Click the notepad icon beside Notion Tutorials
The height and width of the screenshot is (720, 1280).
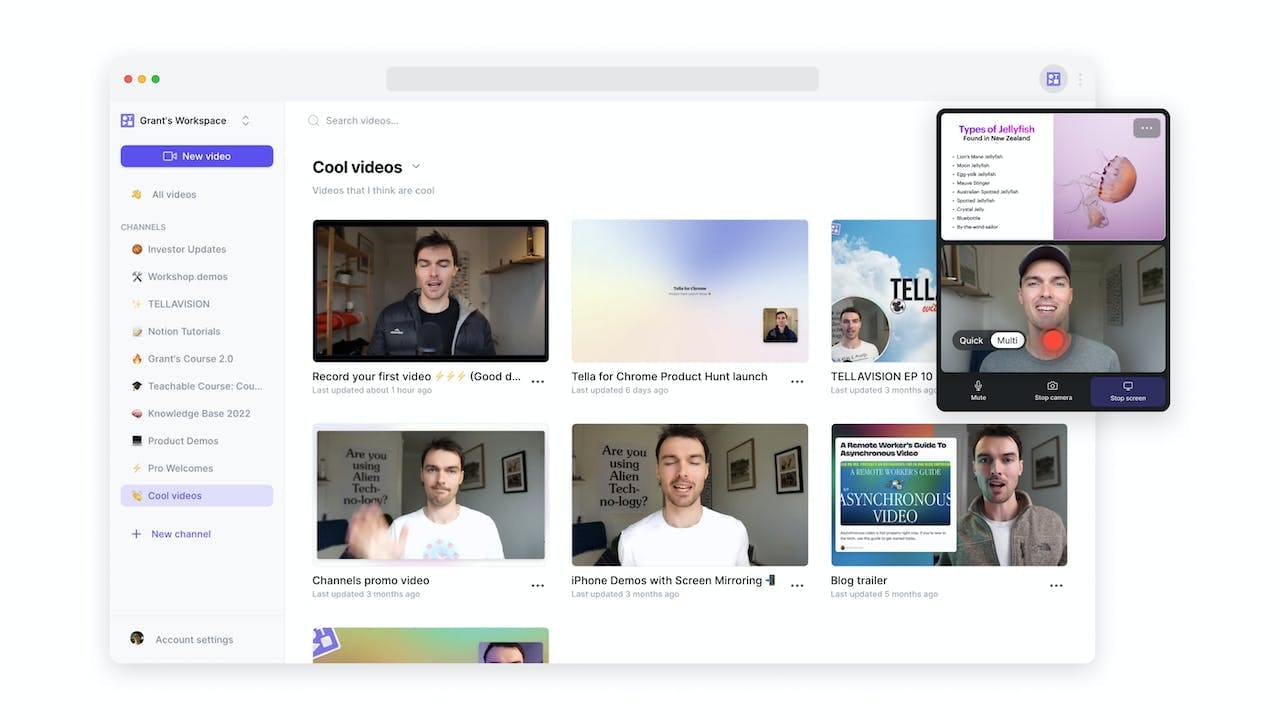(x=137, y=331)
